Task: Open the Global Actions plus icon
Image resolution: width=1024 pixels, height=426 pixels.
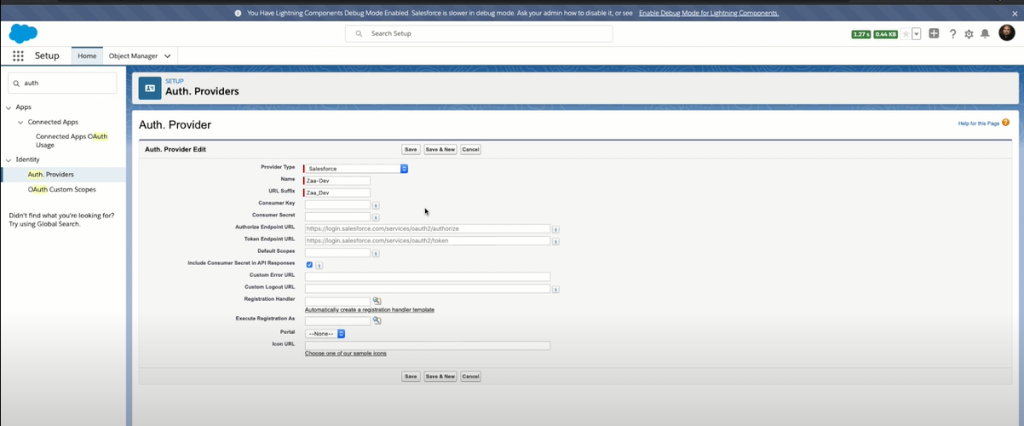Action: [x=933, y=34]
